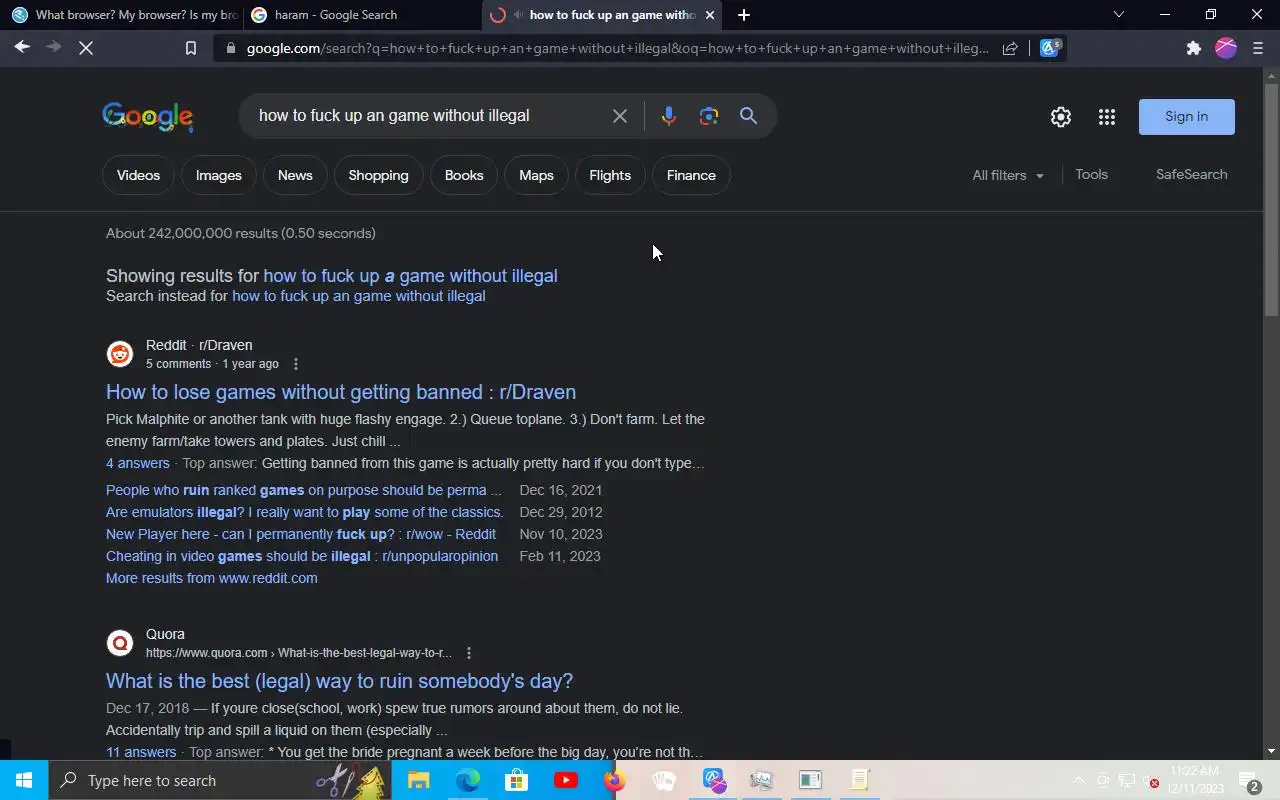Click the Sign in button
Image resolution: width=1280 pixels, height=800 pixels.
1187,117
